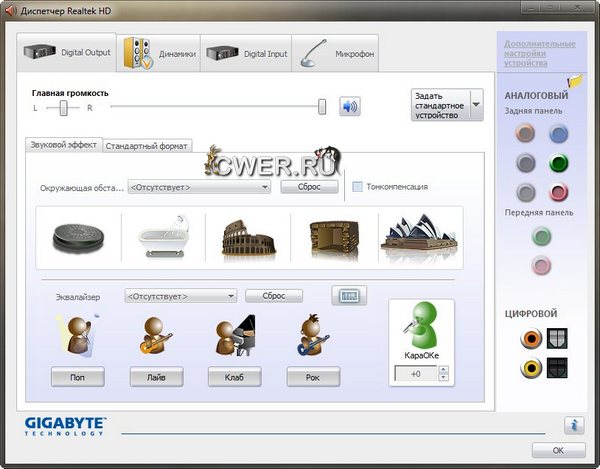Increase the karaoke key value

443,370
